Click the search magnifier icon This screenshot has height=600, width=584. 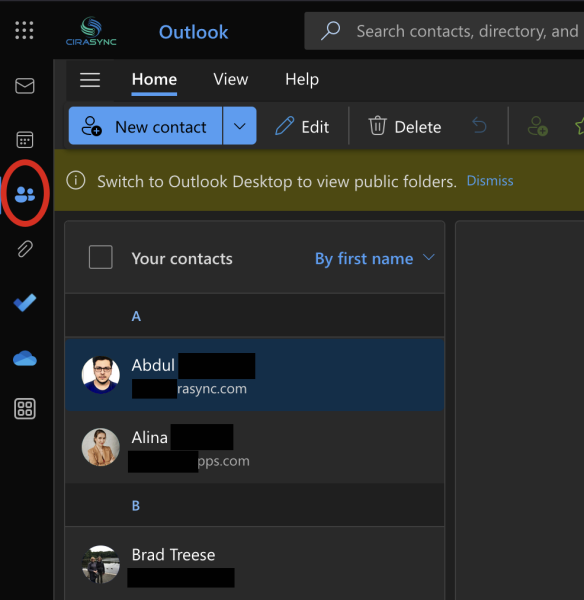coord(330,31)
